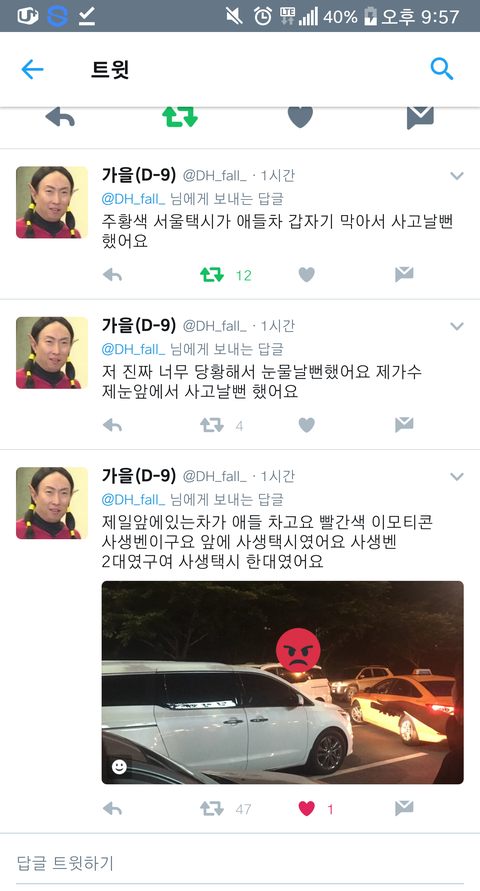
Task: Tap the back arrow in the header
Action: pyautogui.click(x=32, y=69)
